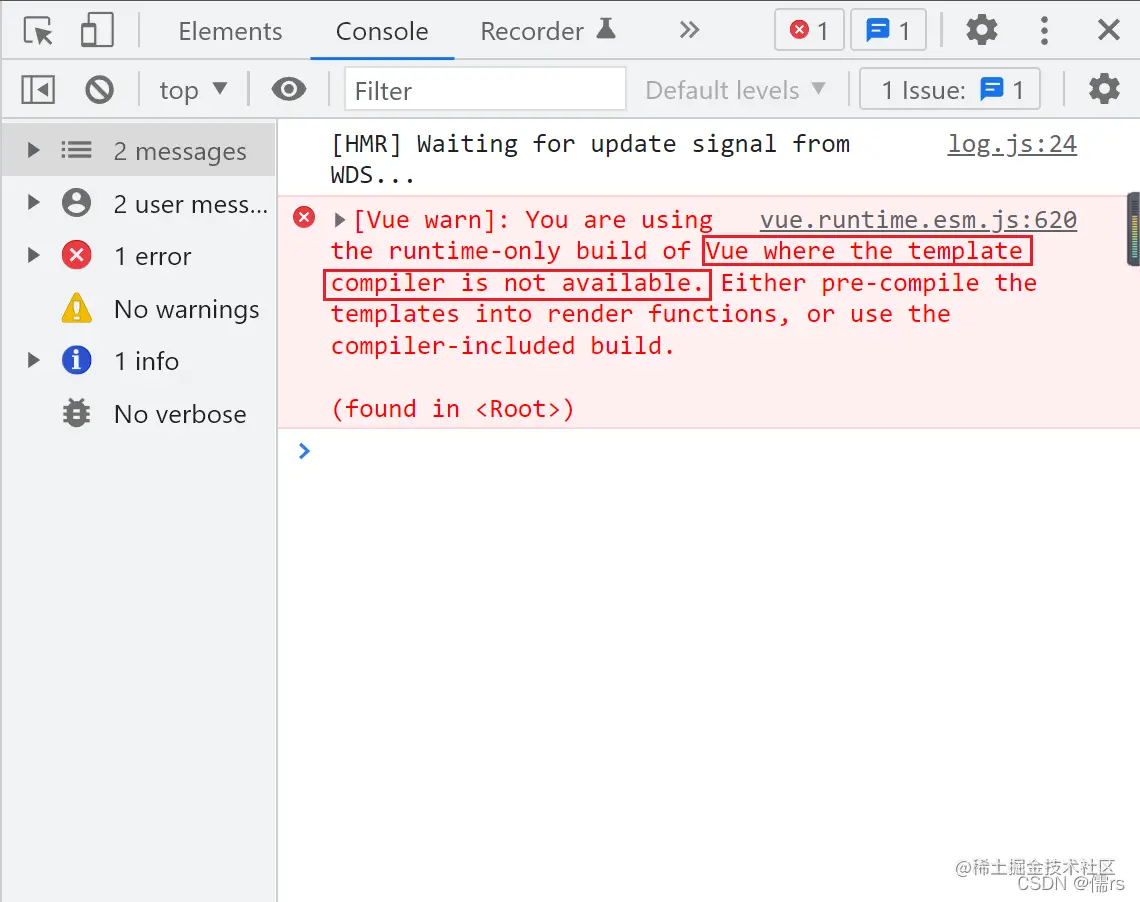Expand the 2 messages group
The width and height of the screenshot is (1140, 902).
pyautogui.click(x=33, y=150)
